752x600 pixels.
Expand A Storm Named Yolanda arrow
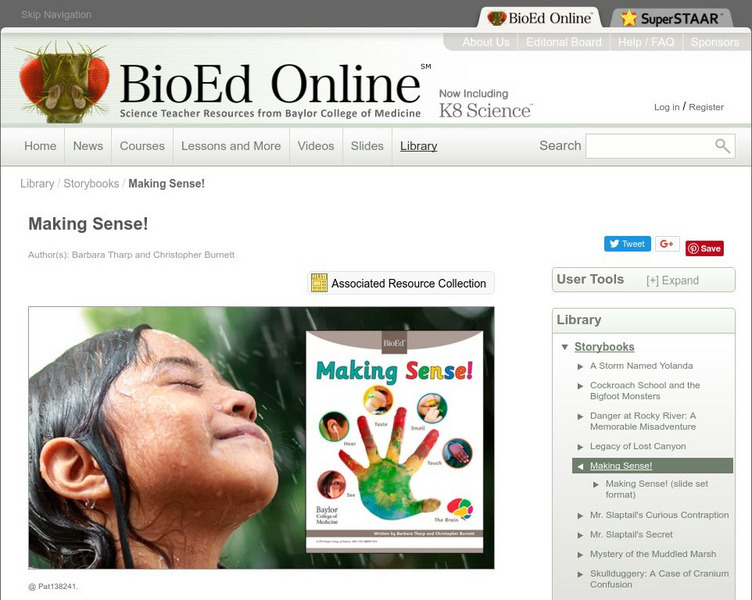pos(580,366)
